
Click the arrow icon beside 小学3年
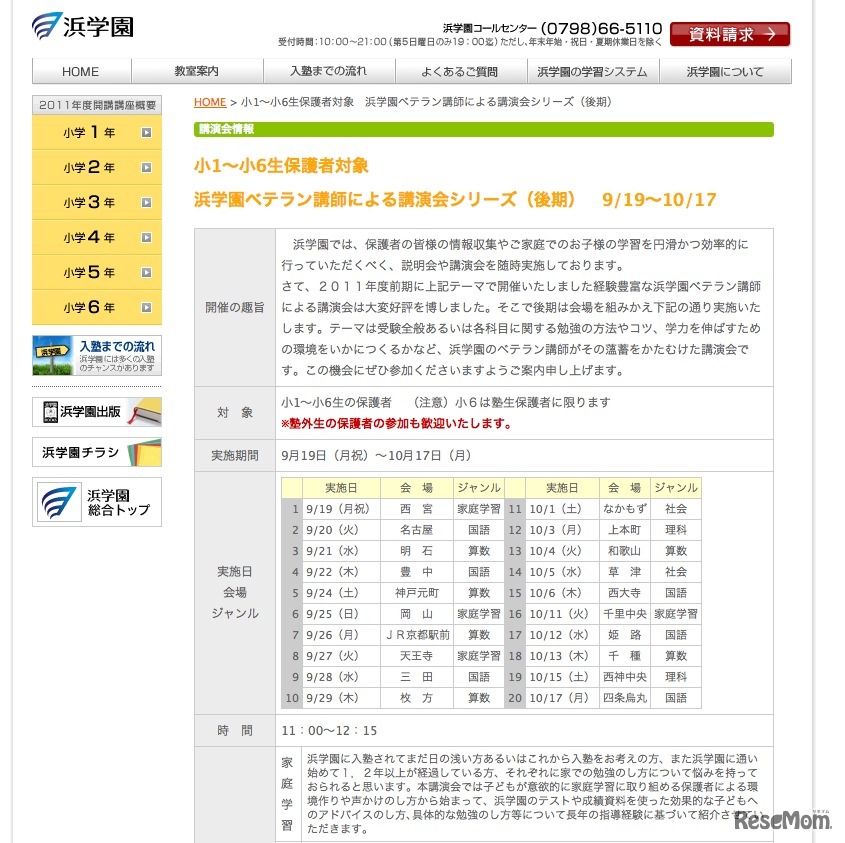146,203
